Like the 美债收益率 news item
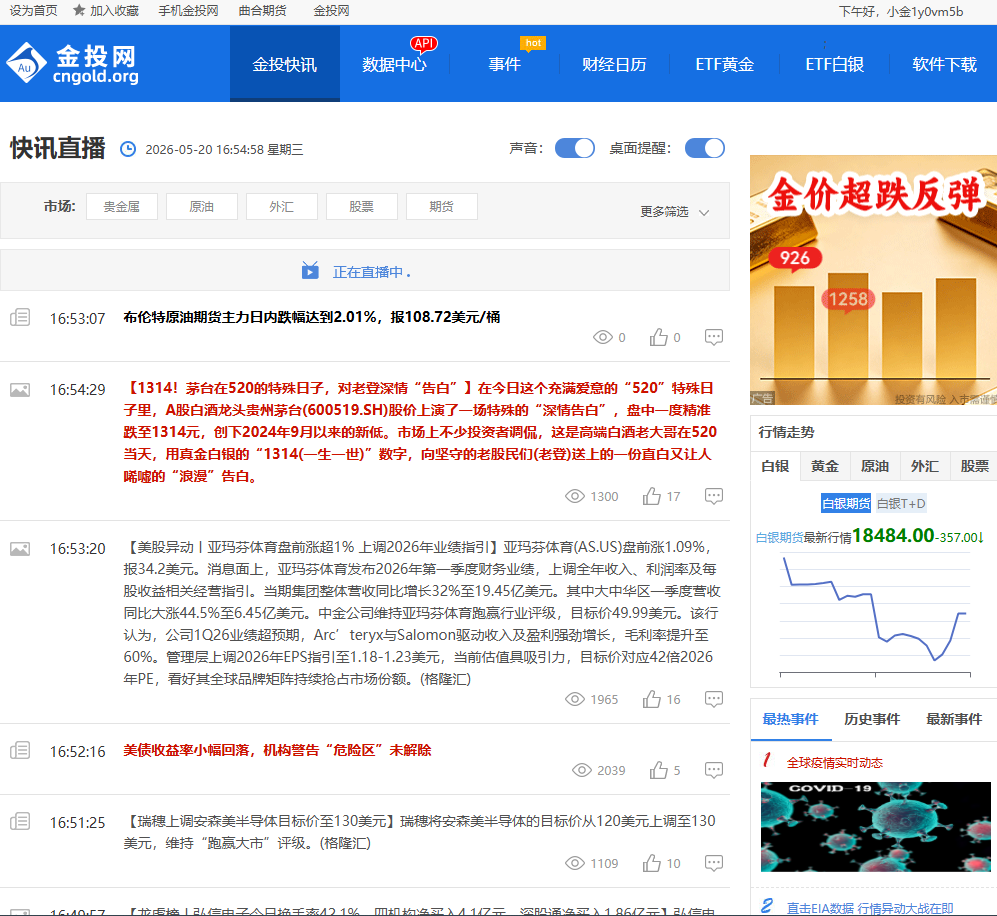The width and height of the screenshot is (997, 916). (659, 770)
